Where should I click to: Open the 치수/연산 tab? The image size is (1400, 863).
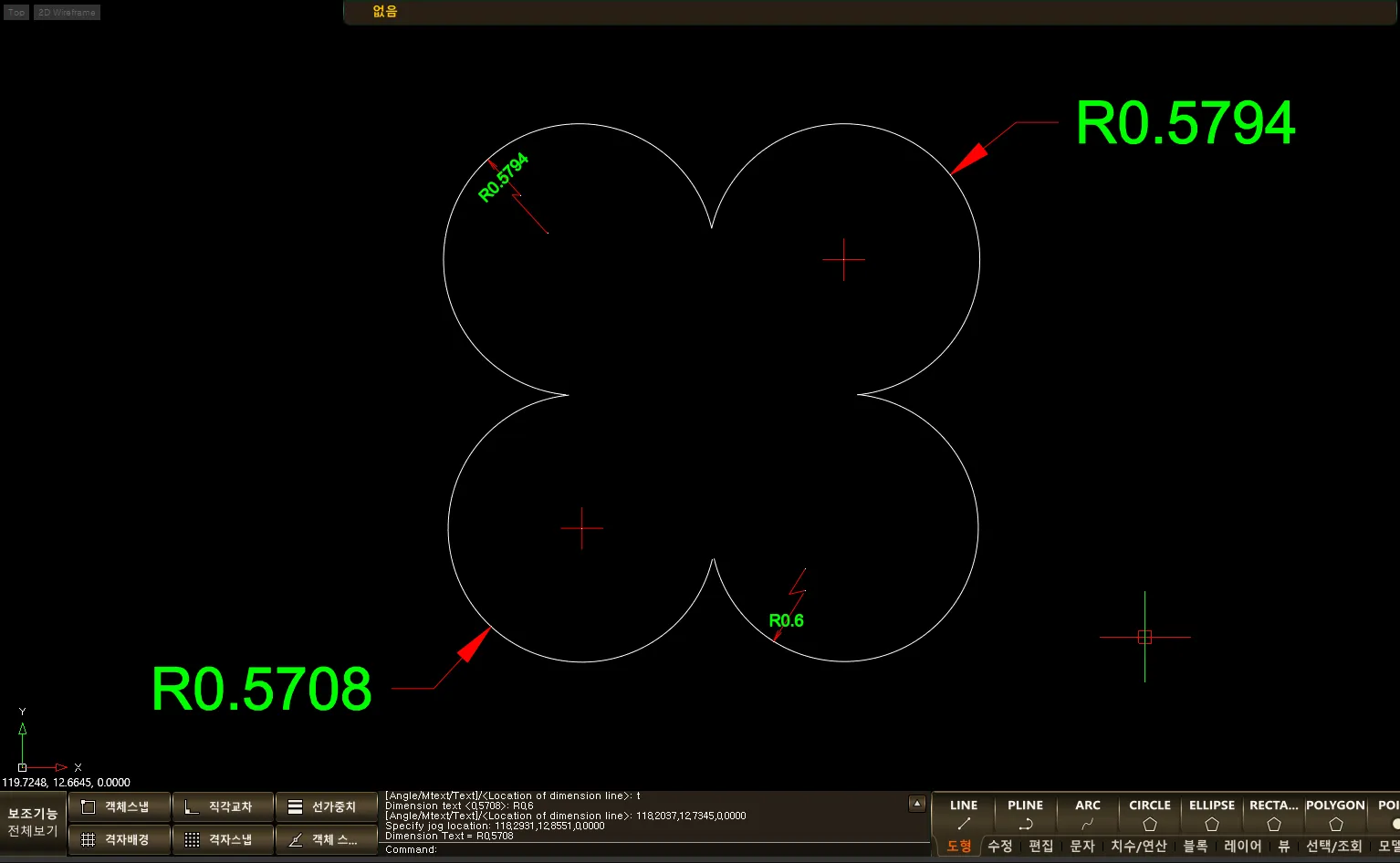pos(1138,847)
